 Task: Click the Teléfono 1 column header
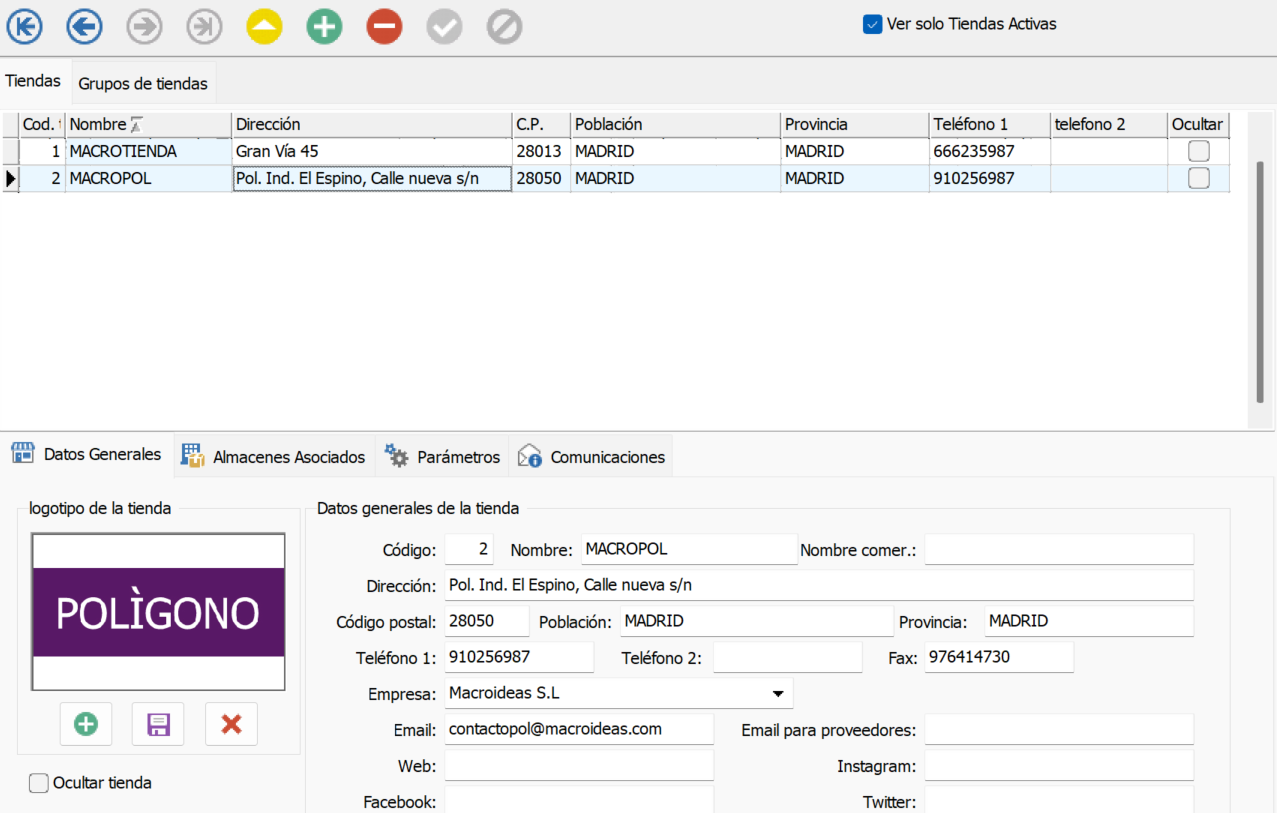point(989,125)
